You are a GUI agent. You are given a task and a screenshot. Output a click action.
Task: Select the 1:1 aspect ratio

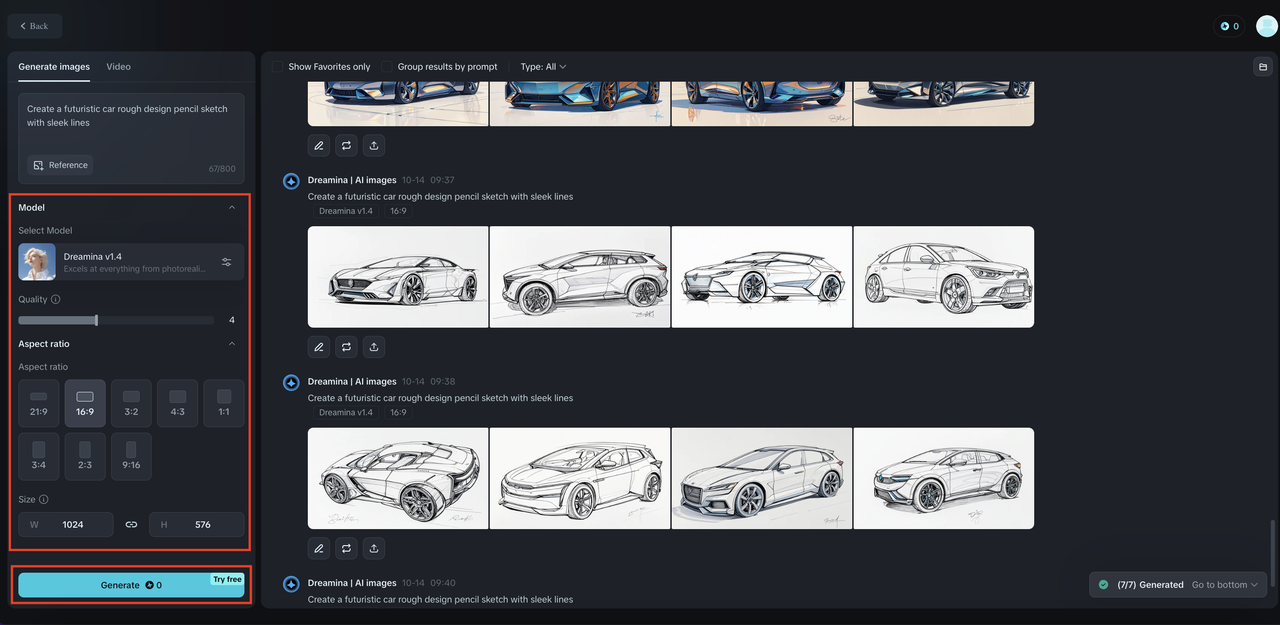point(224,403)
